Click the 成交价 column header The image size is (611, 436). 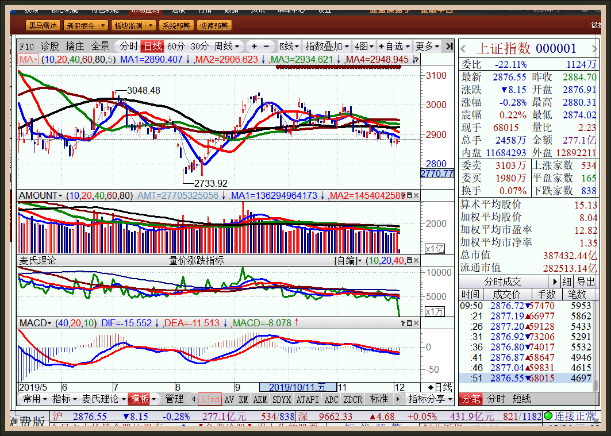[x=506, y=294]
